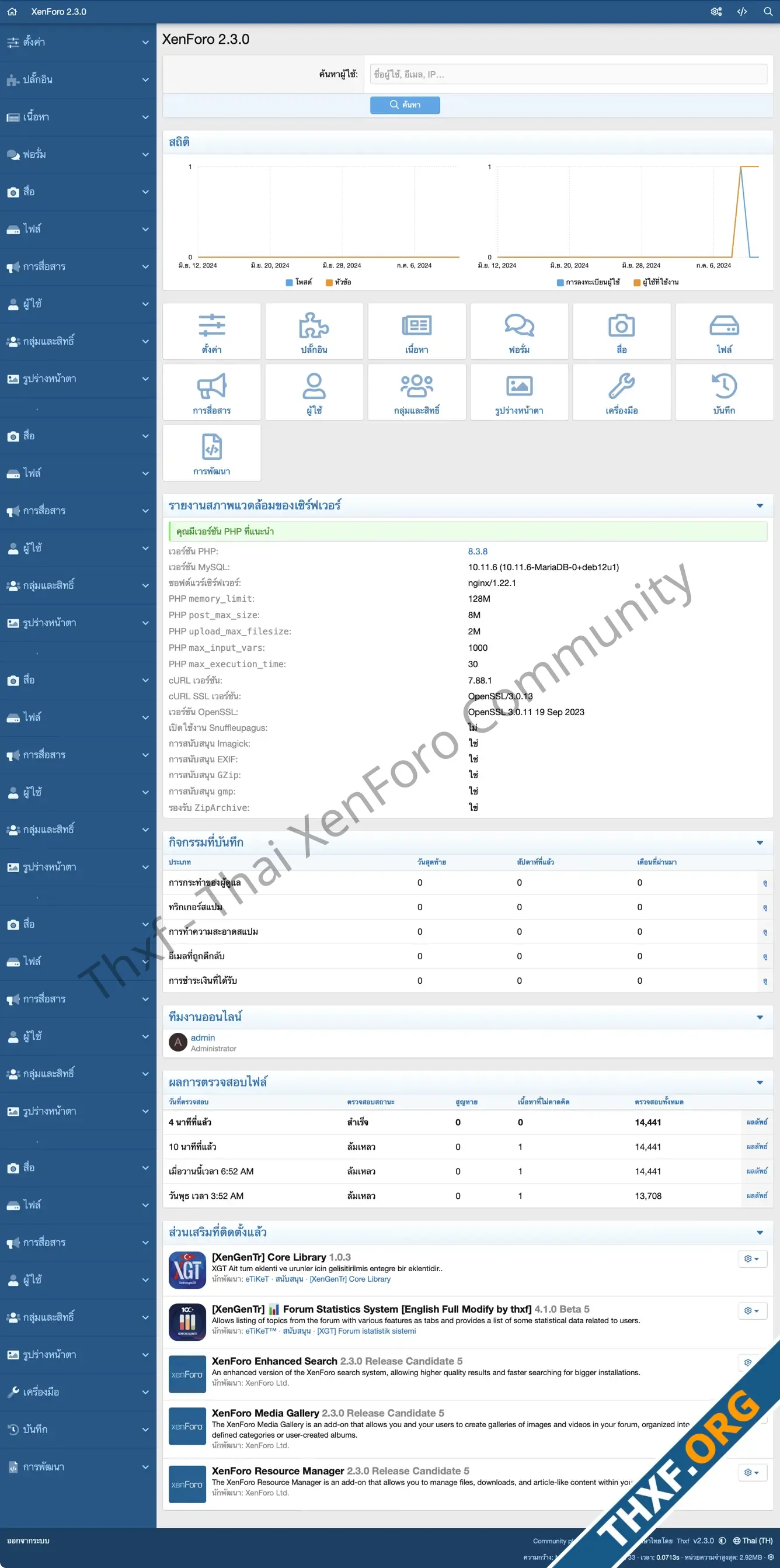Collapse the ผลการตรวจสอบไฟล์ block
This screenshot has height=1568, width=780.
pyautogui.click(x=760, y=1083)
